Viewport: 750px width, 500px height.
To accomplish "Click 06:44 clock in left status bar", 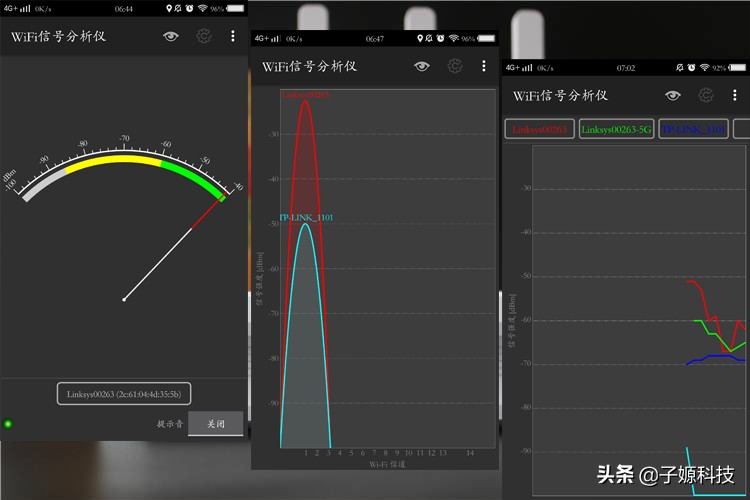I will pyautogui.click(x=123, y=9).
